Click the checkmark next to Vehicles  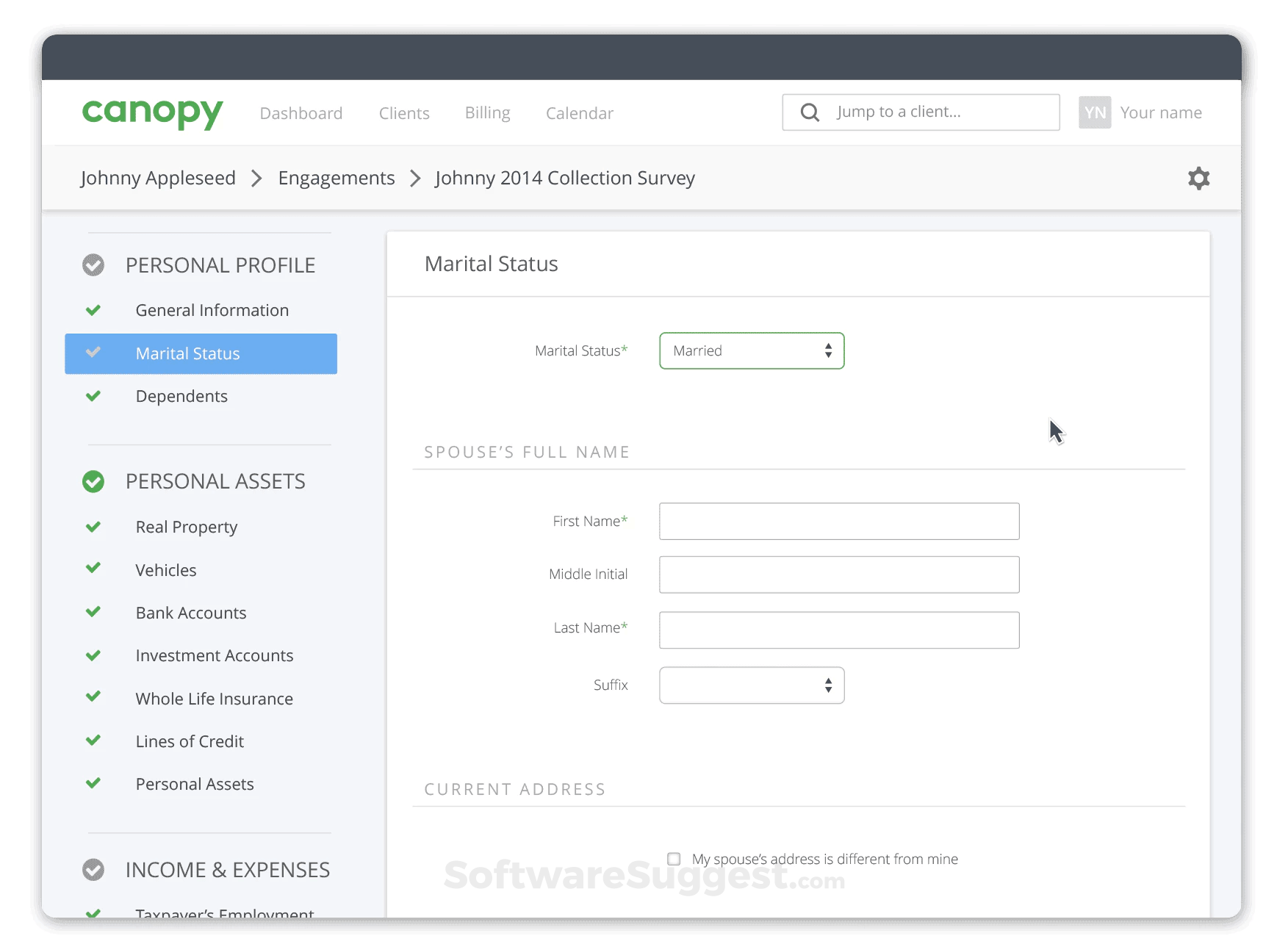[x=93, y=569]
